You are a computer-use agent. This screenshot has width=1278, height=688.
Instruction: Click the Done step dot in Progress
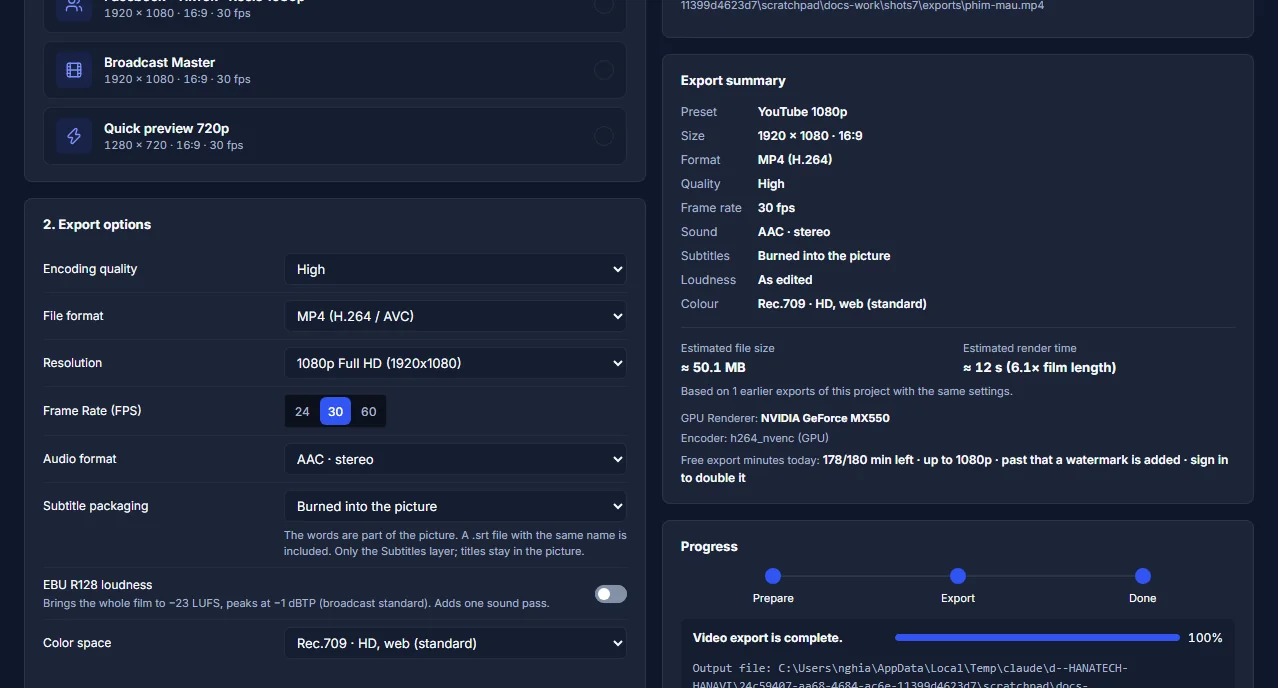[x=1143, y=576]
